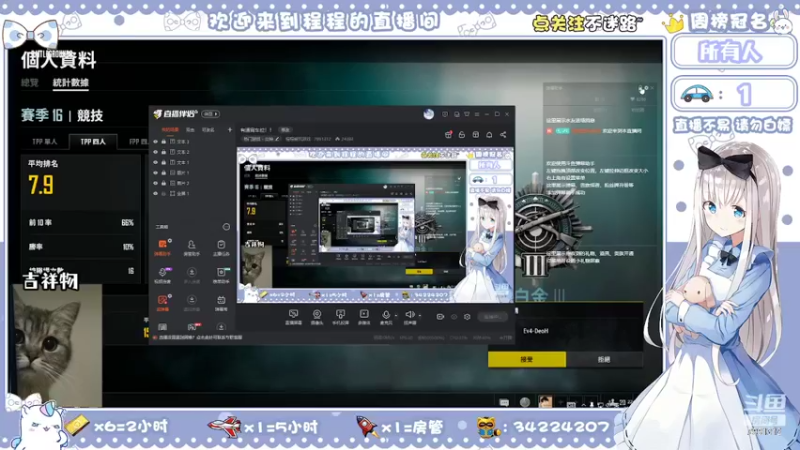
Task: Open the gift box icon with red dot
Action: pos(448,135)
